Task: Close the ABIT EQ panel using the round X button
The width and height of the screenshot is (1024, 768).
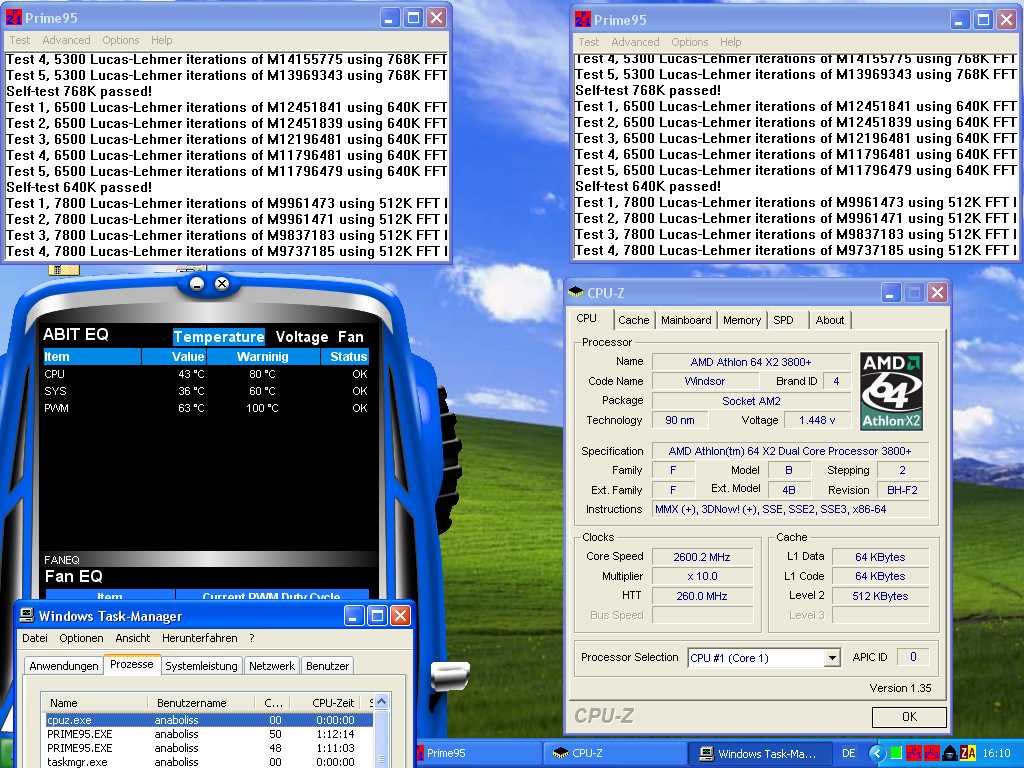Action: 222,283
